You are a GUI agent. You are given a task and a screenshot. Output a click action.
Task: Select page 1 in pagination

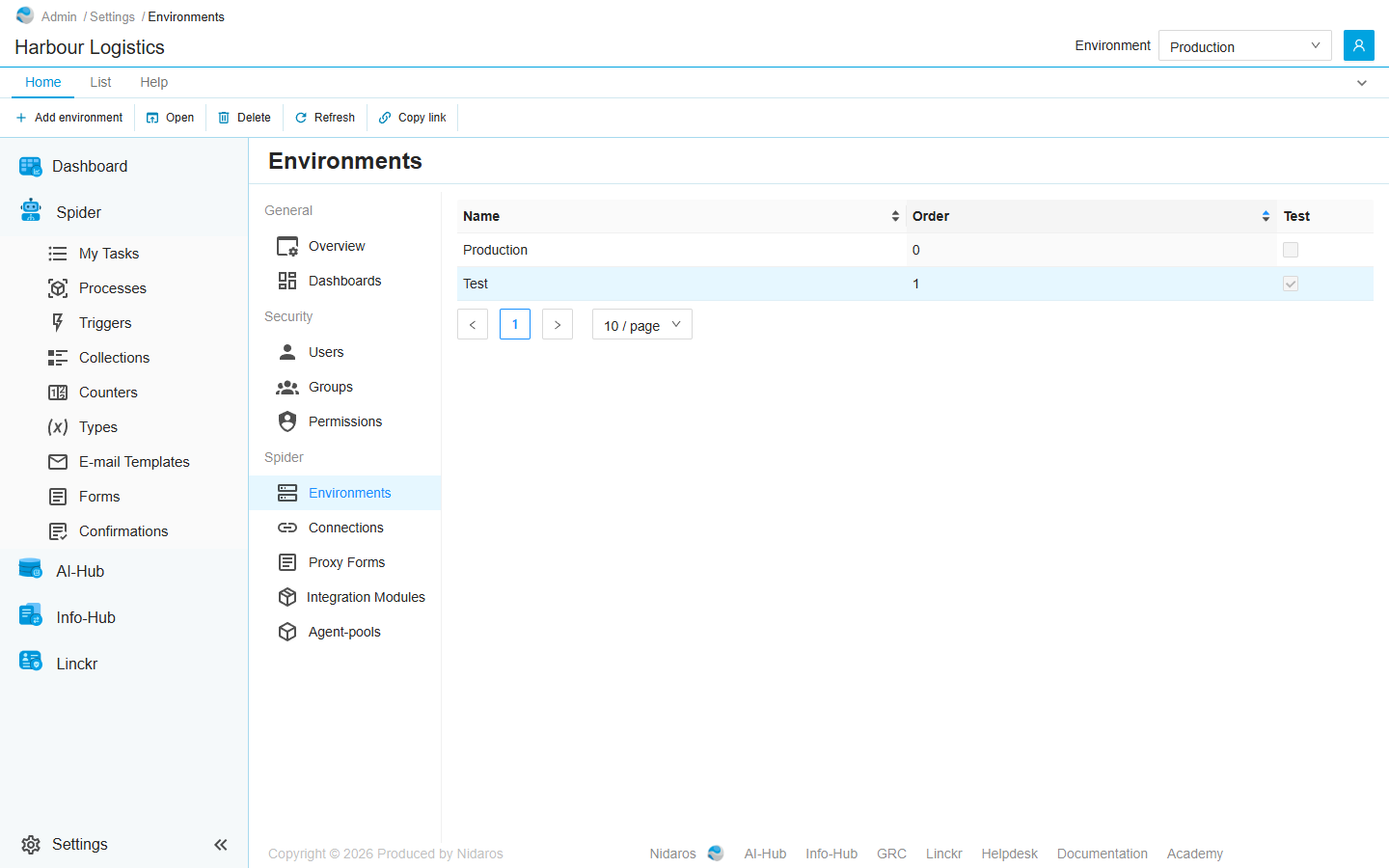click(x=515, y=324)
